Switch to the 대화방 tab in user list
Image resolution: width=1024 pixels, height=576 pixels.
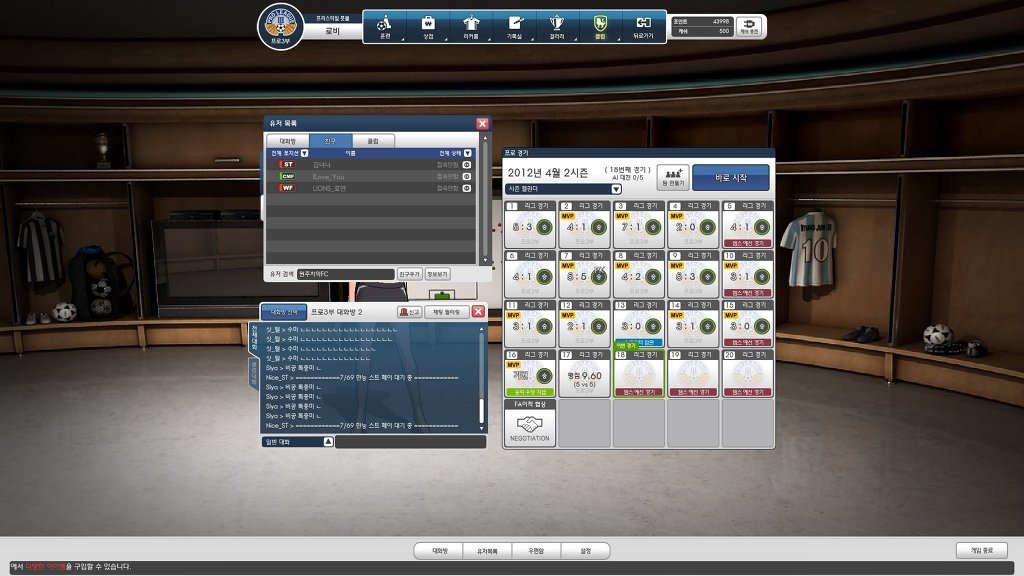coord(287,141)
